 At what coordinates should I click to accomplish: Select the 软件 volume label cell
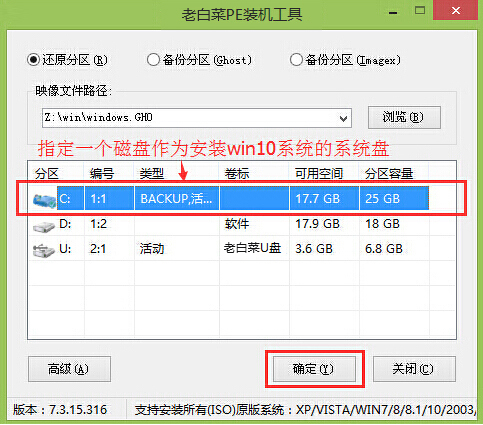coord(254,224)
